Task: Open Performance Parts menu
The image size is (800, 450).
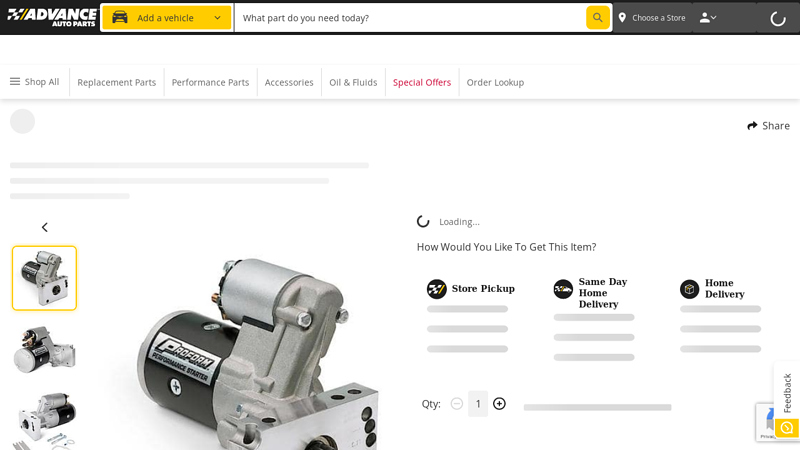Action: tap(210, 82)
